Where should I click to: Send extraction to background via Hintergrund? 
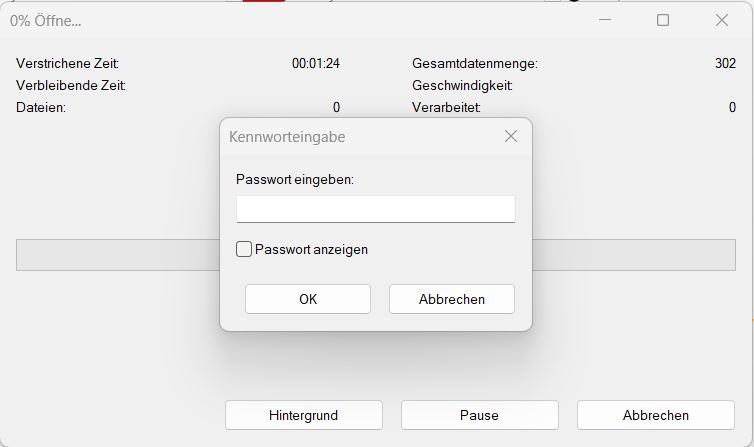[x=303, y=415]
